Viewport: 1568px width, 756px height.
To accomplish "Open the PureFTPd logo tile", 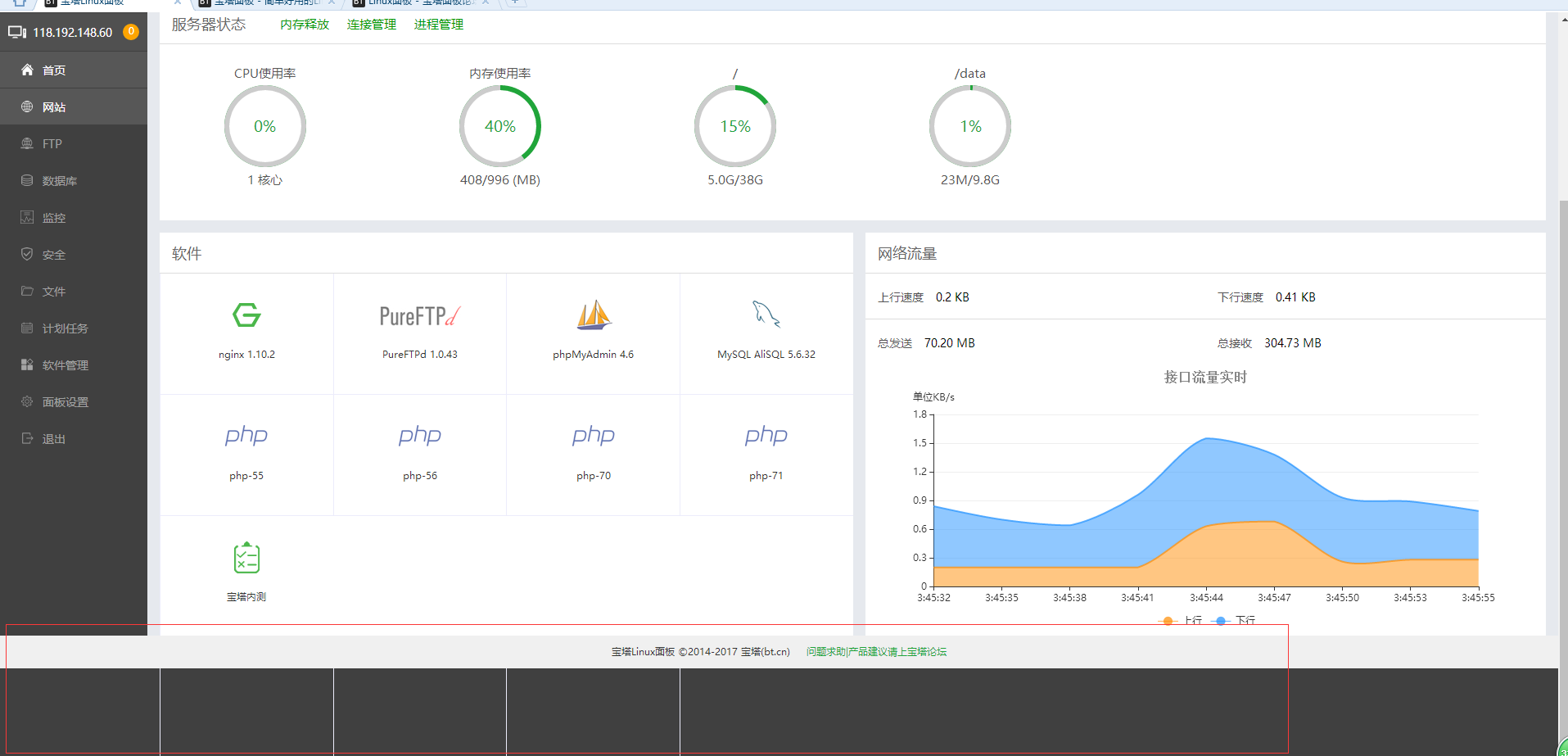I will click(420, 315).
